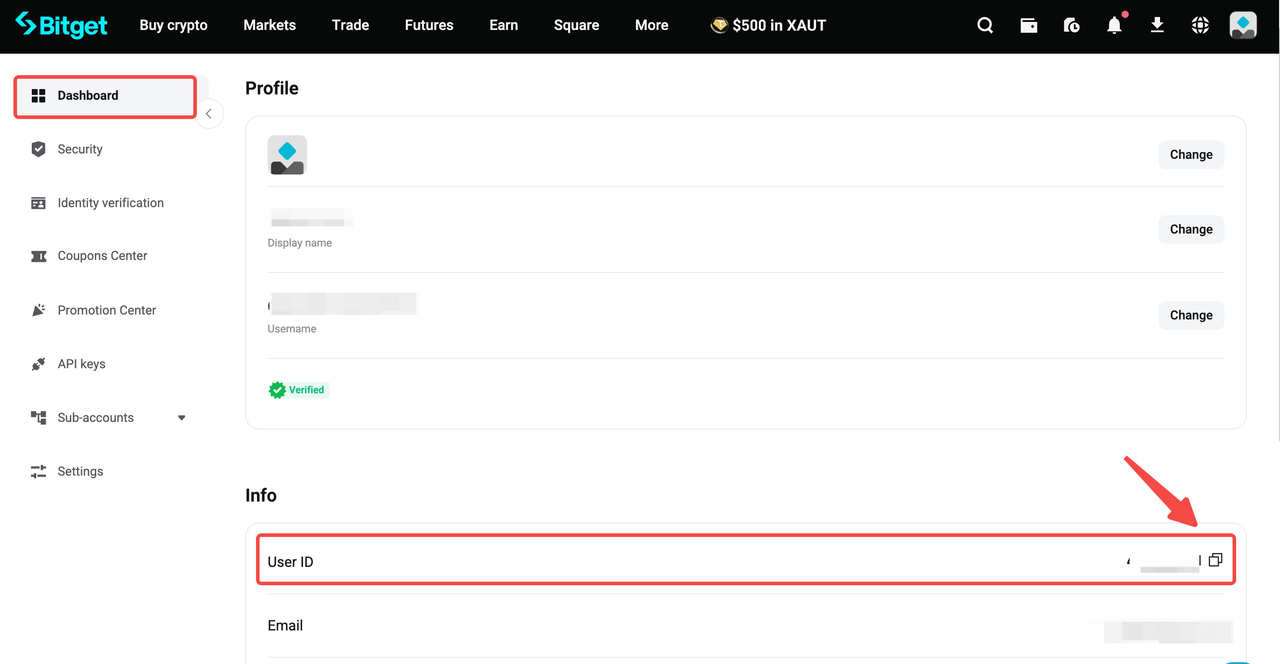This screenshot has width=1280, height=664.
Task: View order history via the orders icon
Action: pyautogui.click(x=1071, y=25)
